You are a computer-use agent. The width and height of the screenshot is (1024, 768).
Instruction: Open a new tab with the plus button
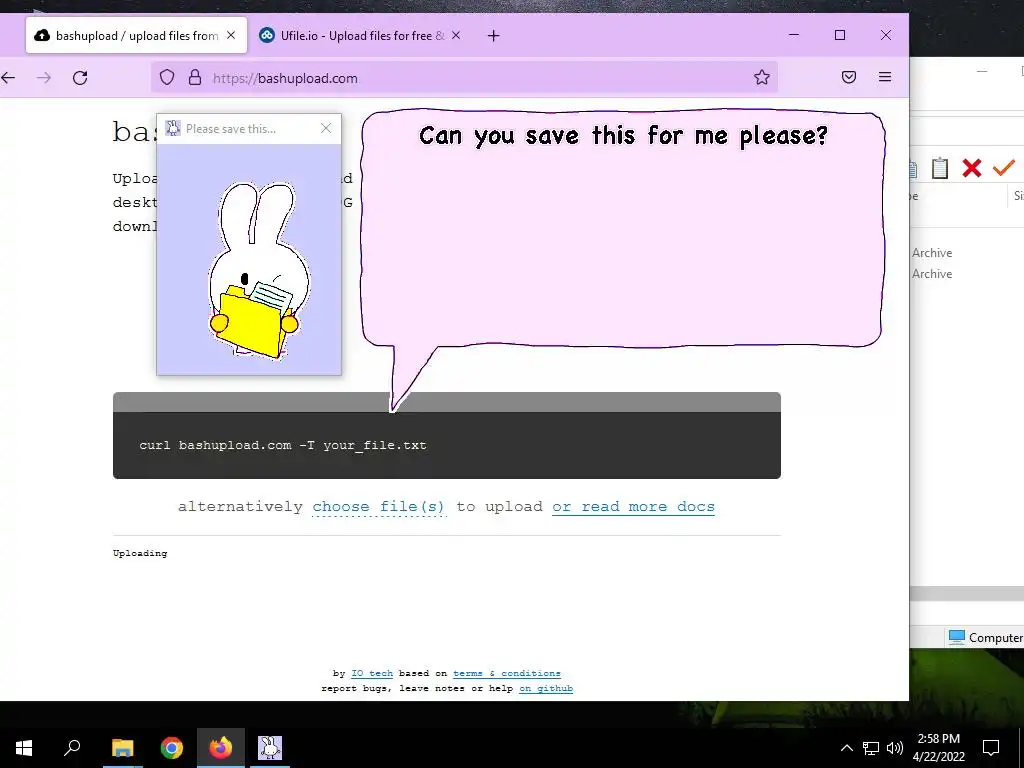click(x=494, y=36)
